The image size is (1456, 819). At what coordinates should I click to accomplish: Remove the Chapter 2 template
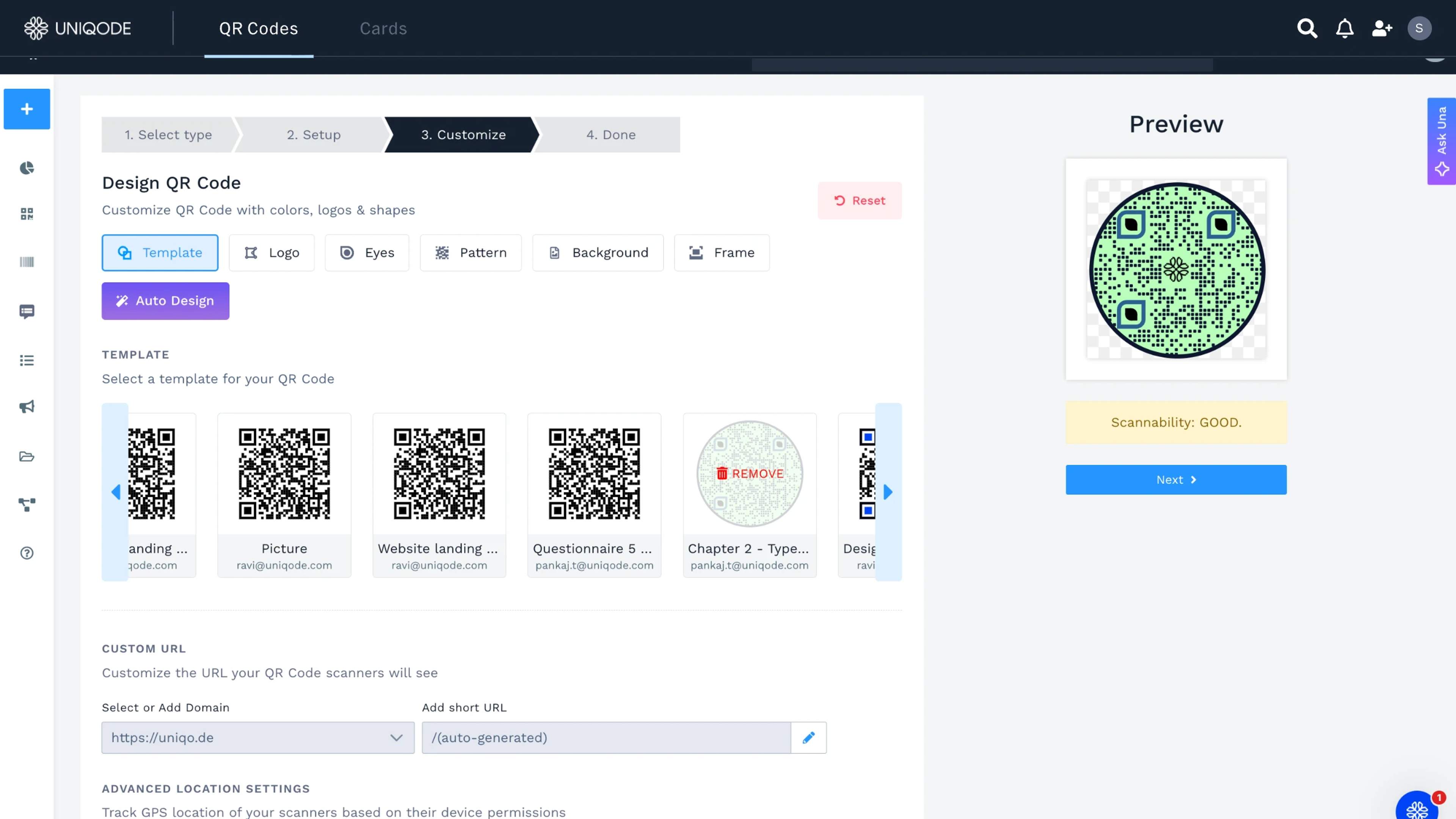750,474
